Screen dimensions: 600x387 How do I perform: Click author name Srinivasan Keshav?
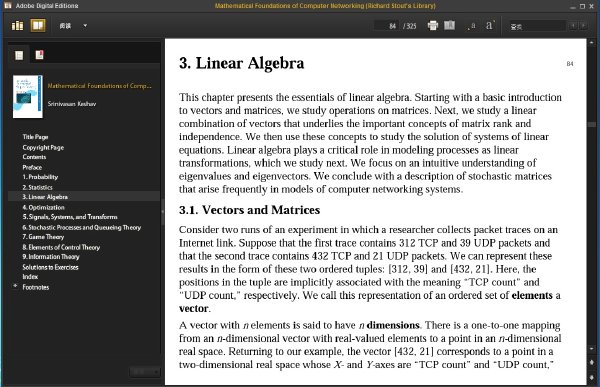pos(72,104)
